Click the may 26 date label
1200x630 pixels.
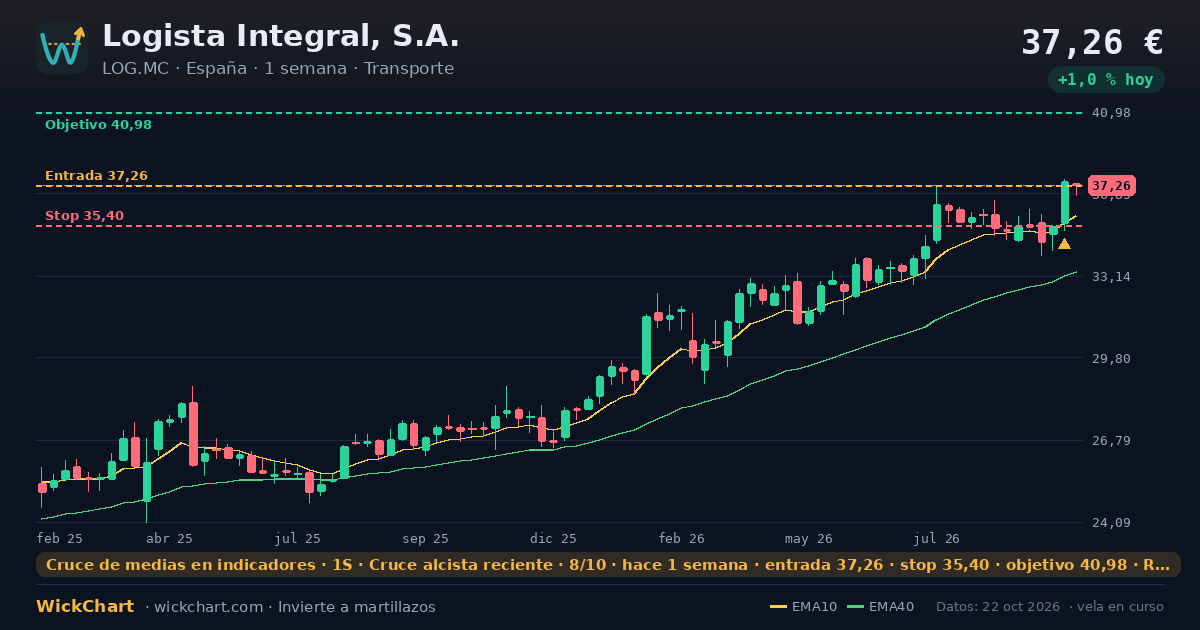pyautogui.click(x=809, y=538)
